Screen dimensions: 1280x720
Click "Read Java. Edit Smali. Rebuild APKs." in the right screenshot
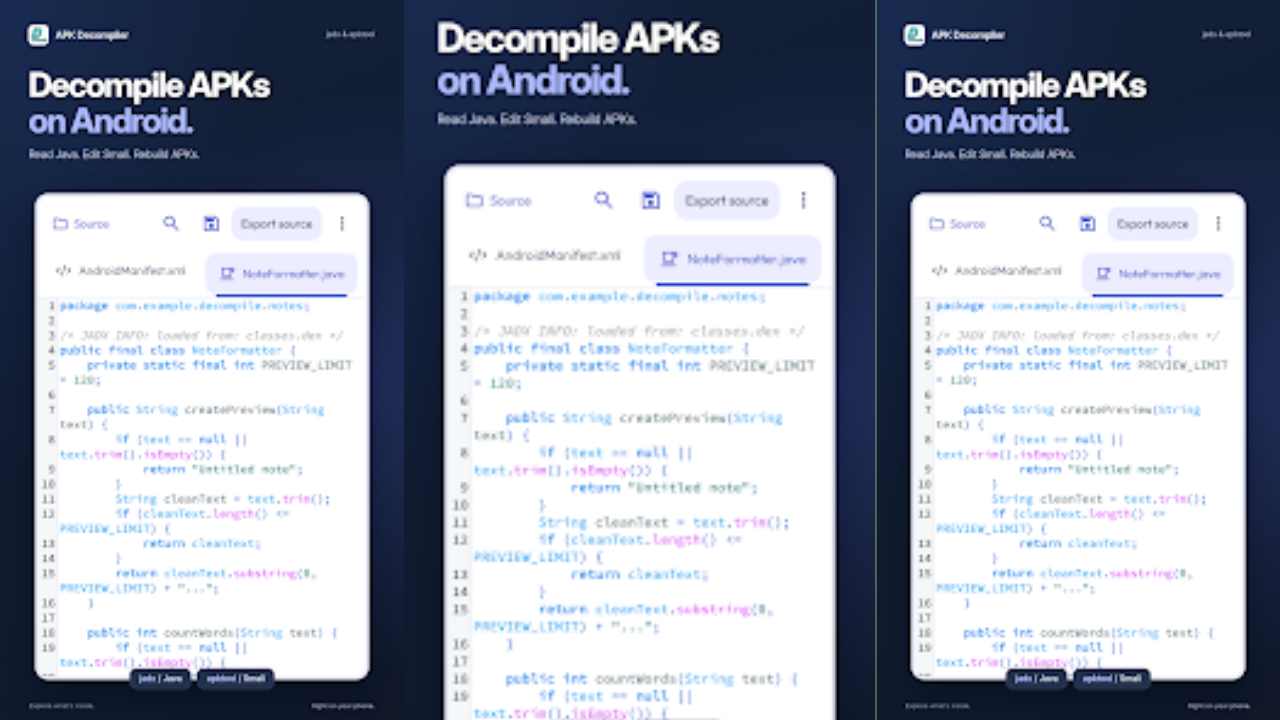[x=990, y=155]
